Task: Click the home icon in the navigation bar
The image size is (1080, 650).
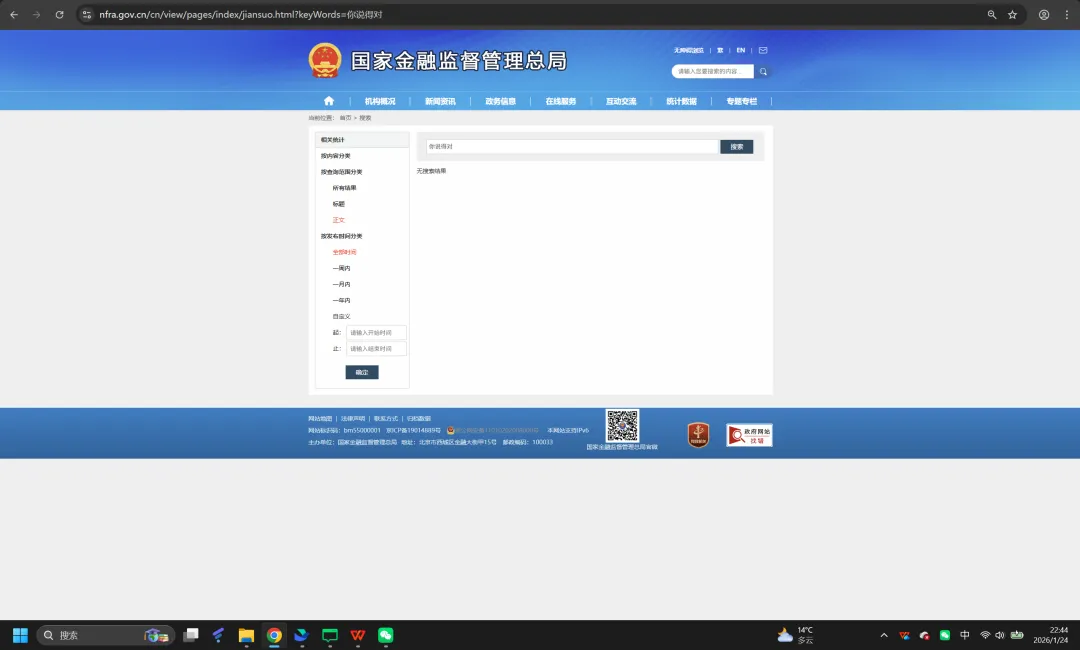Action: (x=328, y=100)
